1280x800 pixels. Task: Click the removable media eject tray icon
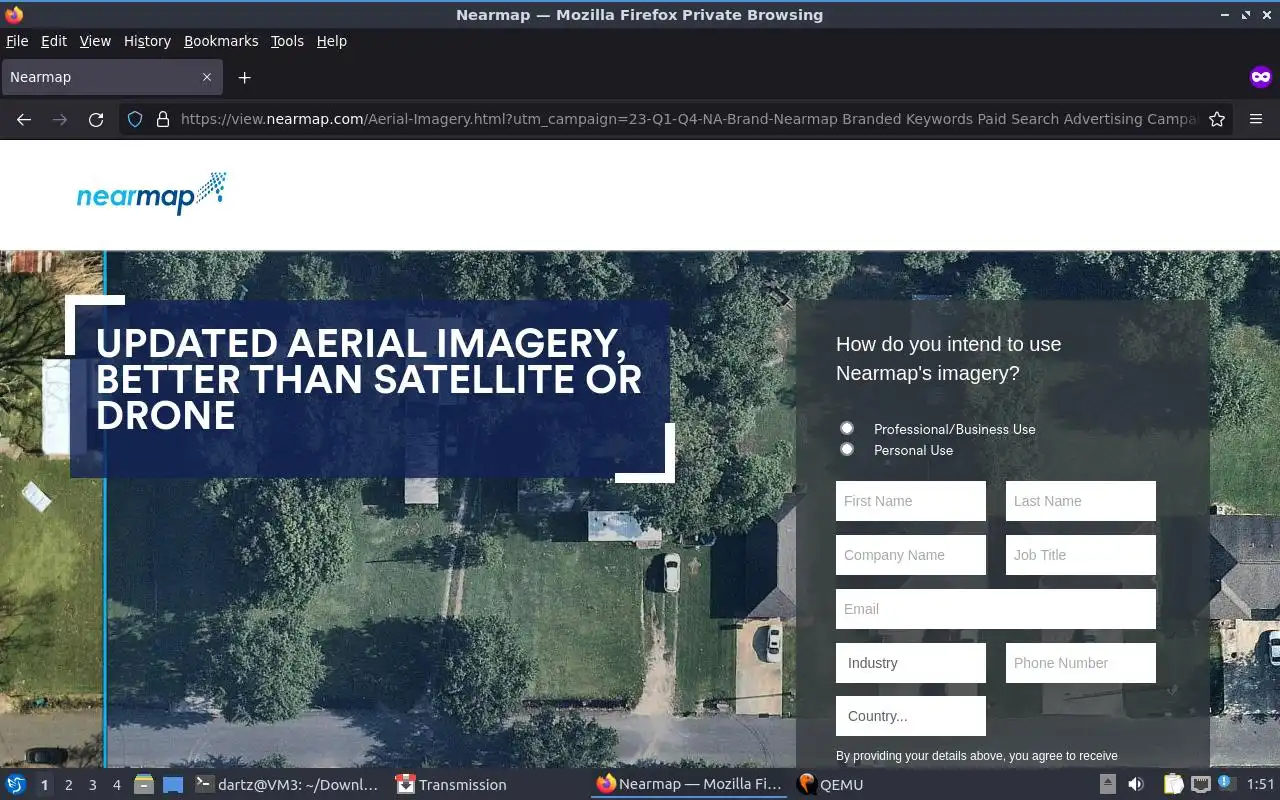coord(1108,785)
